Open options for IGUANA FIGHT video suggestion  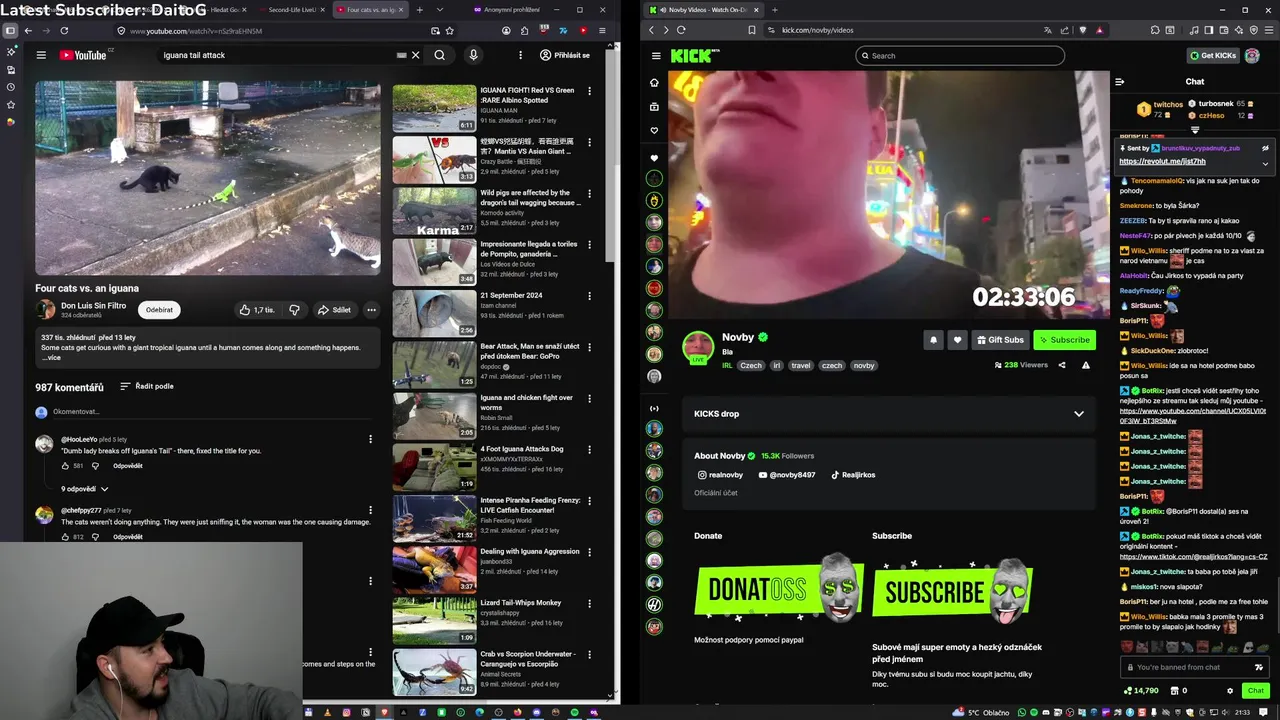click(x=589, y=91)
